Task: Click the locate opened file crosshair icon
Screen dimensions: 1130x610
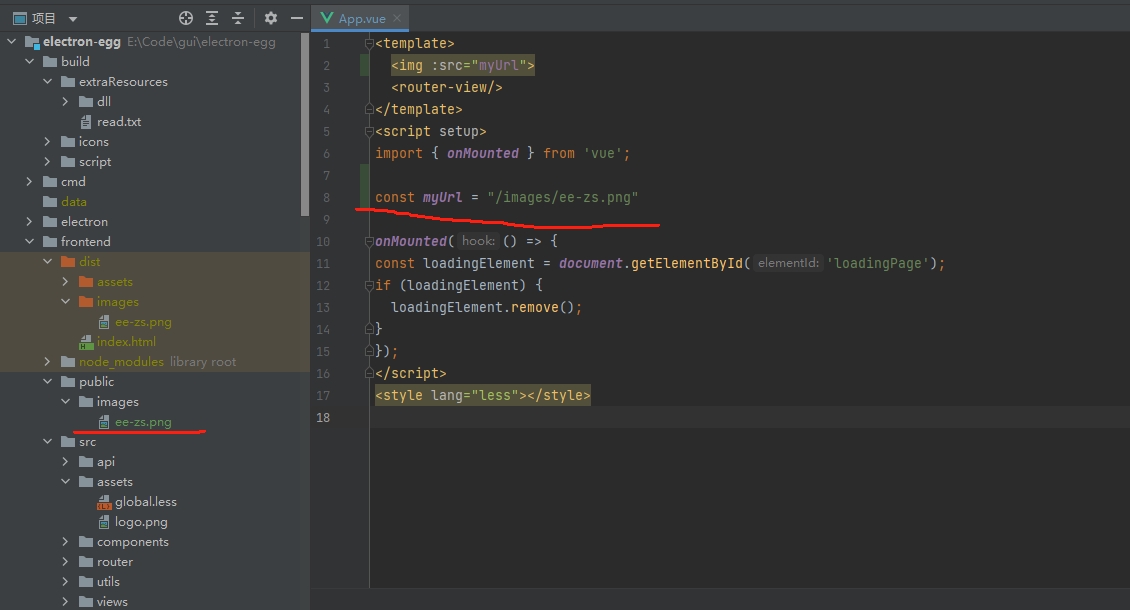Action: 186,18
